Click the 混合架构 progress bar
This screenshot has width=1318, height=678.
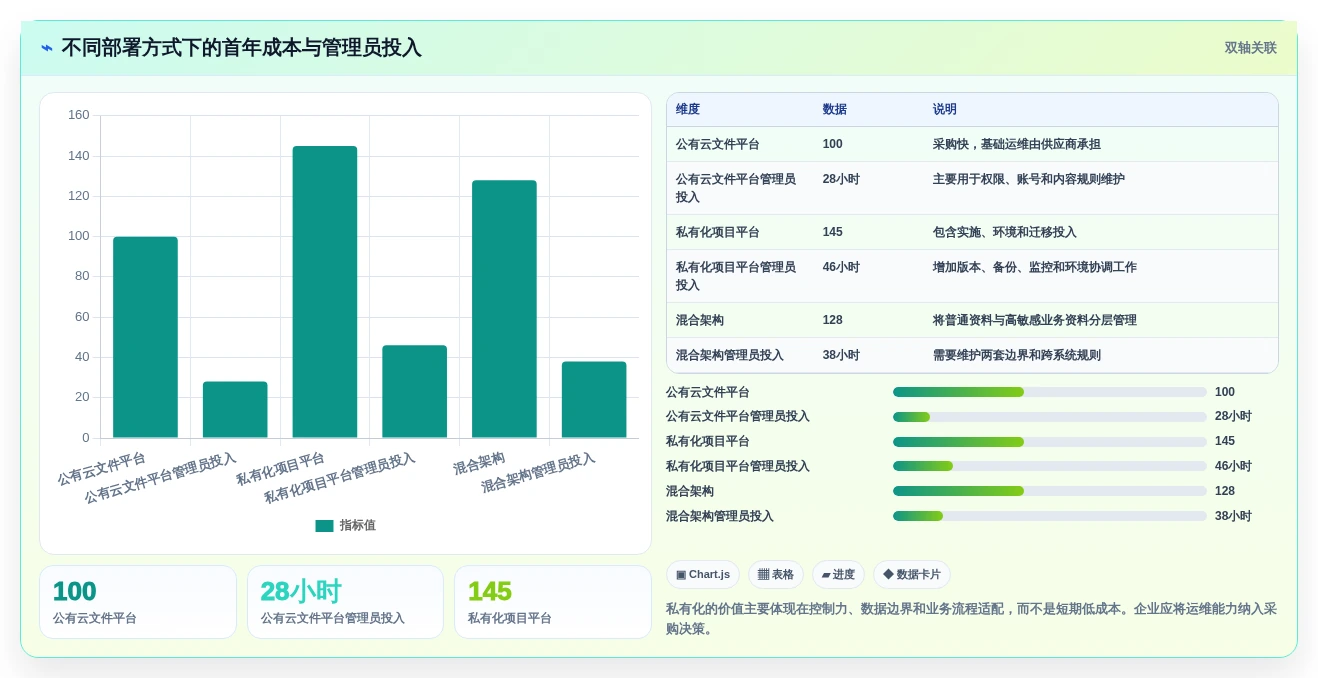tap(1050, 491)
